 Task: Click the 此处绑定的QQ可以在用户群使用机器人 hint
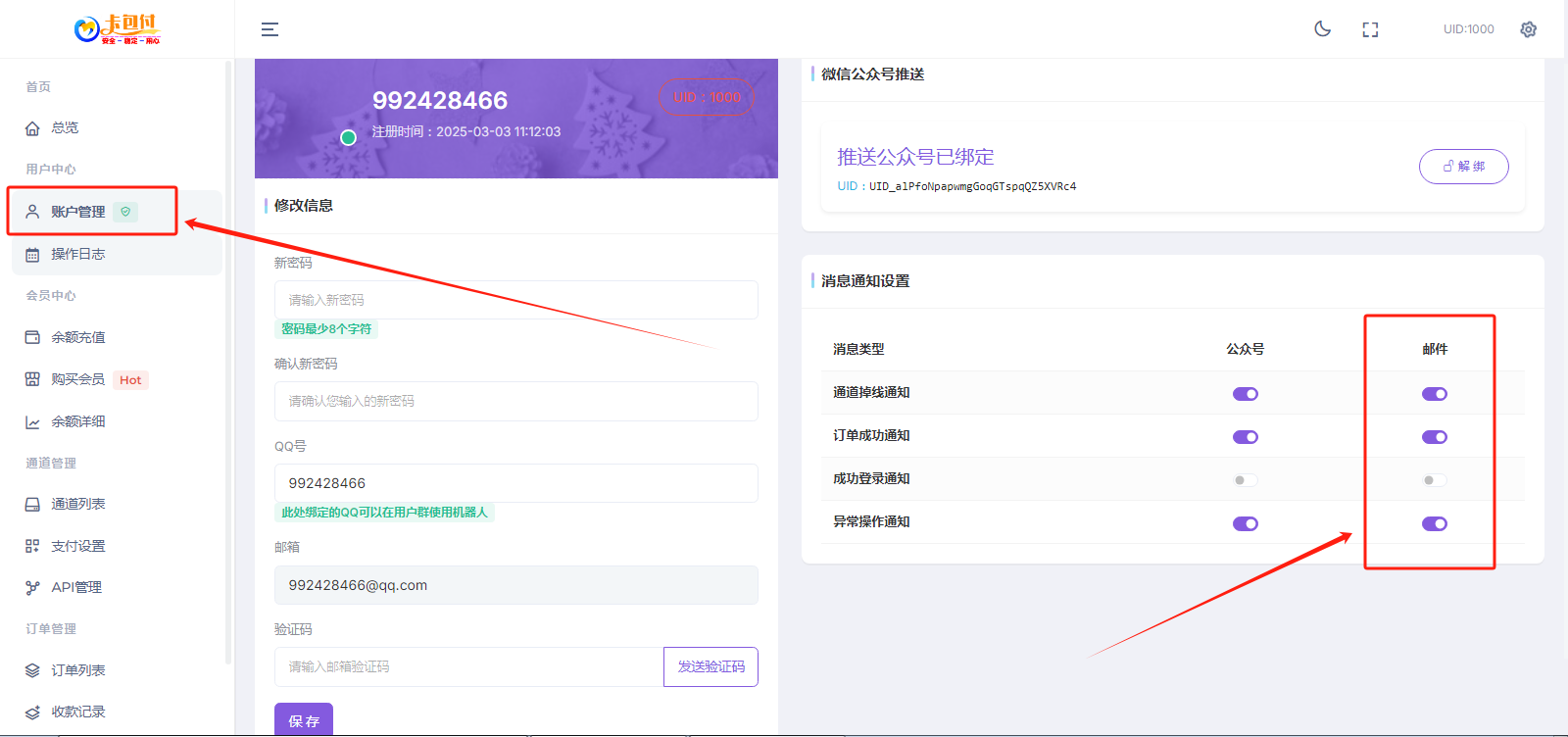point(384,513)
